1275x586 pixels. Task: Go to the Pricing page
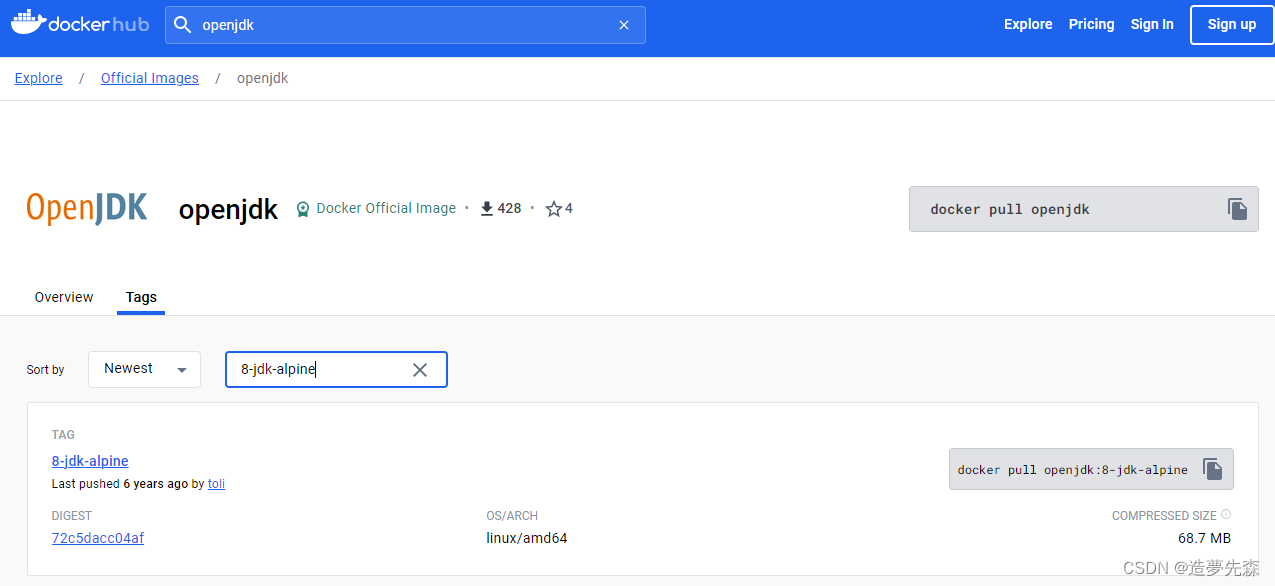coord(1091,24)
